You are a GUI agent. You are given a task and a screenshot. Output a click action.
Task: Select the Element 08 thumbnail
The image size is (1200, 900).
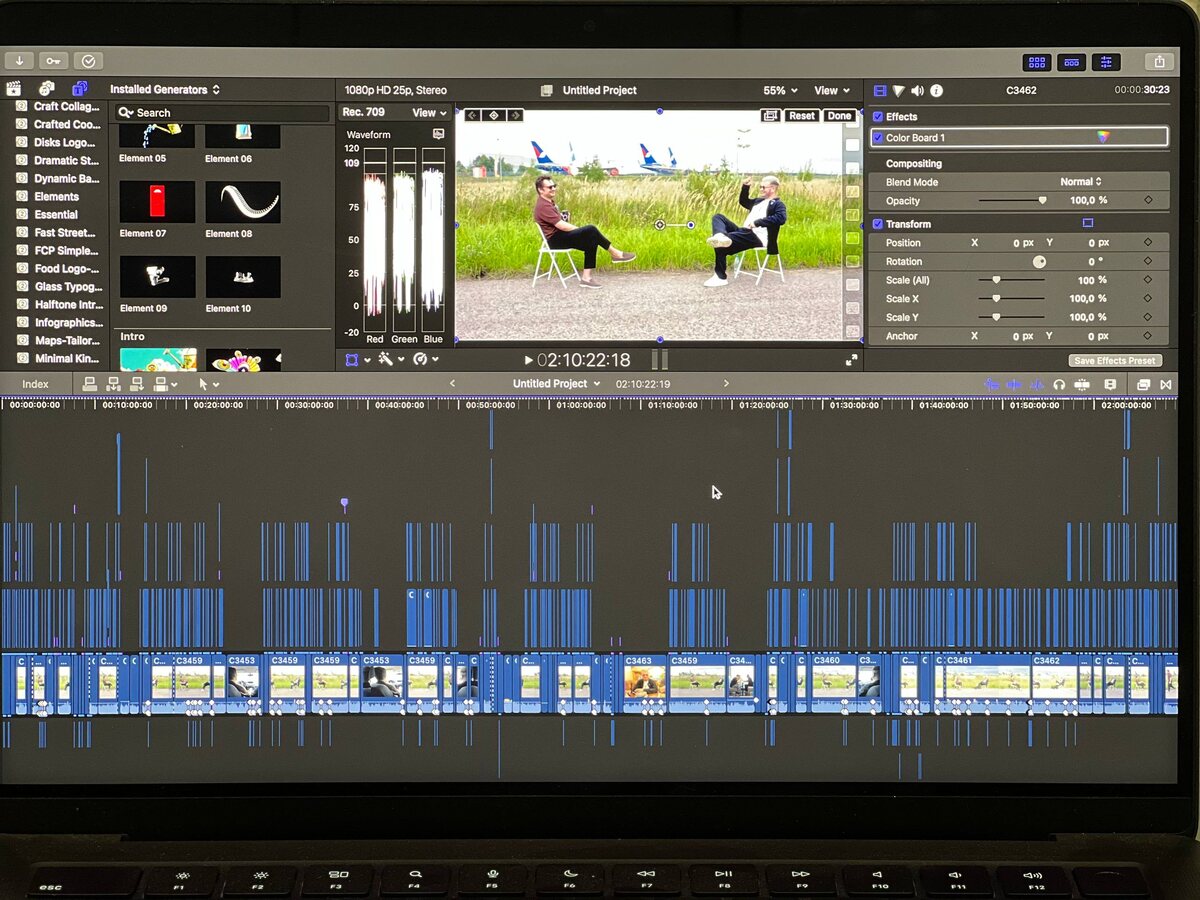tap(243, 202)
